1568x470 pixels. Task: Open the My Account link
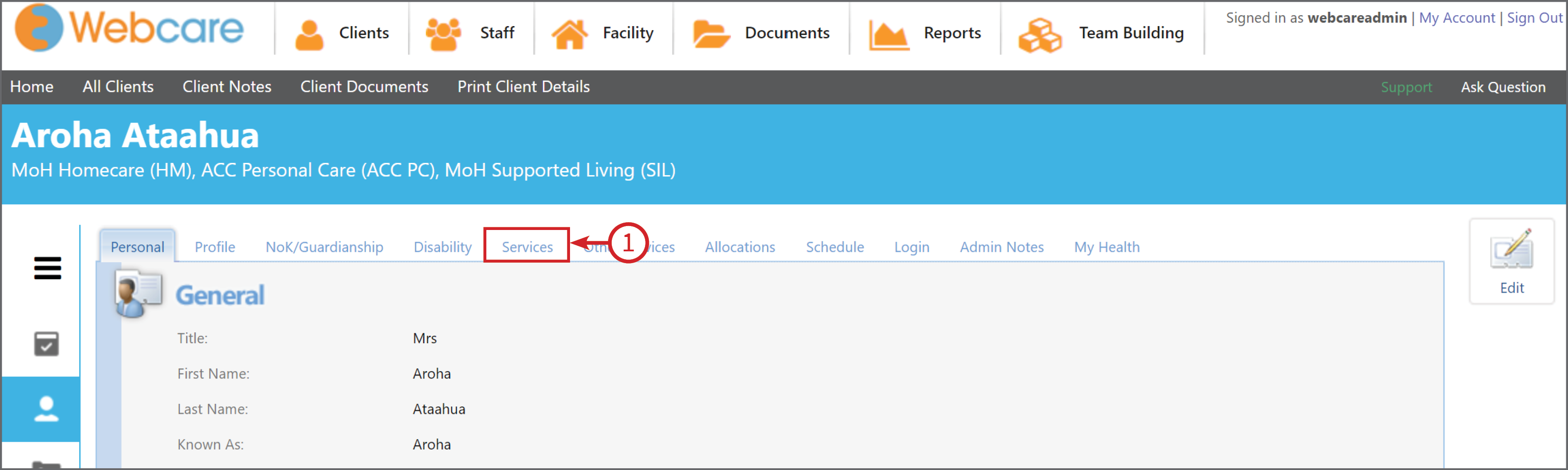(x=1456, y=18)
